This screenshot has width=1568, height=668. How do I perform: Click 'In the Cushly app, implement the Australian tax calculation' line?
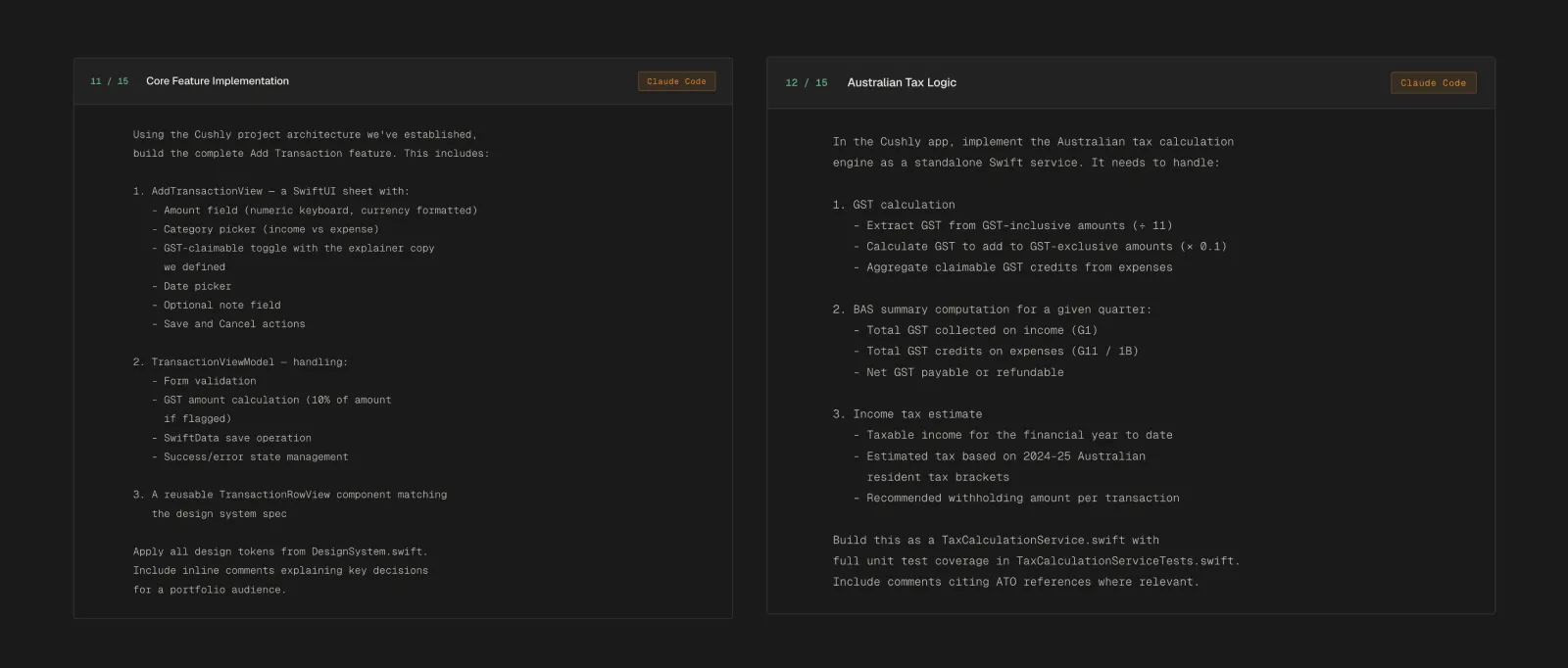click(x=1033, y=142)
